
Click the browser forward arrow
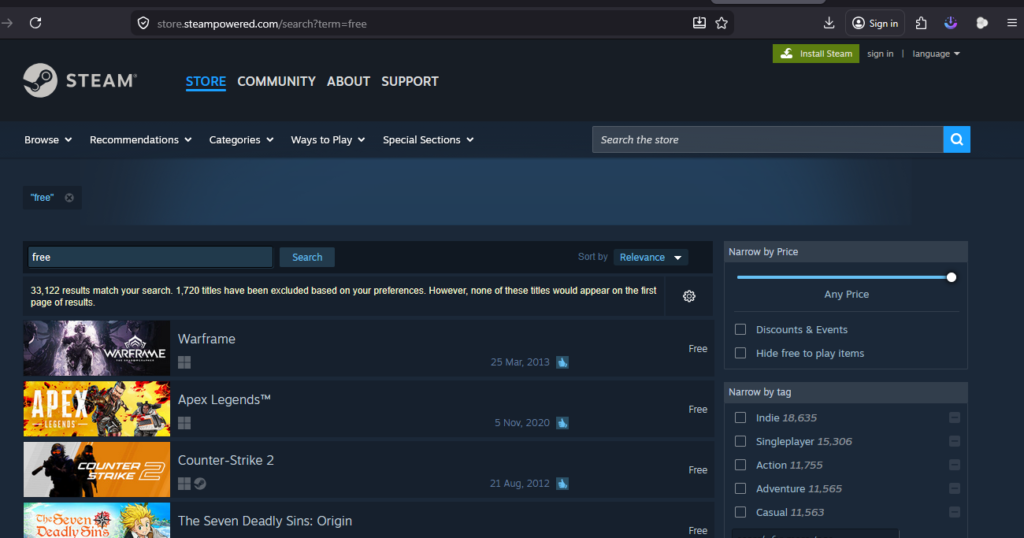tap(7, 23)
